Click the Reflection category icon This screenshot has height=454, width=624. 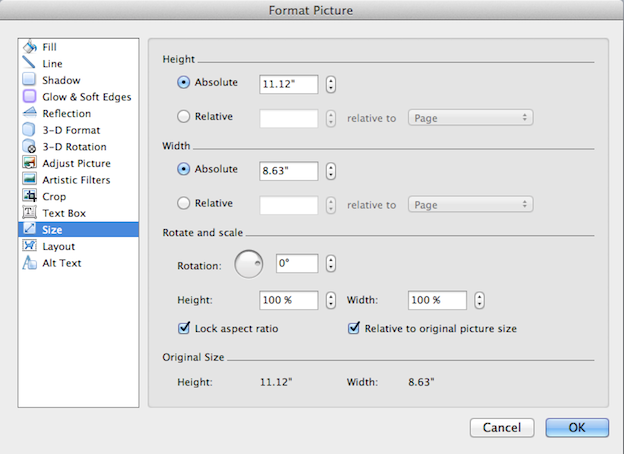click(30, 113)
